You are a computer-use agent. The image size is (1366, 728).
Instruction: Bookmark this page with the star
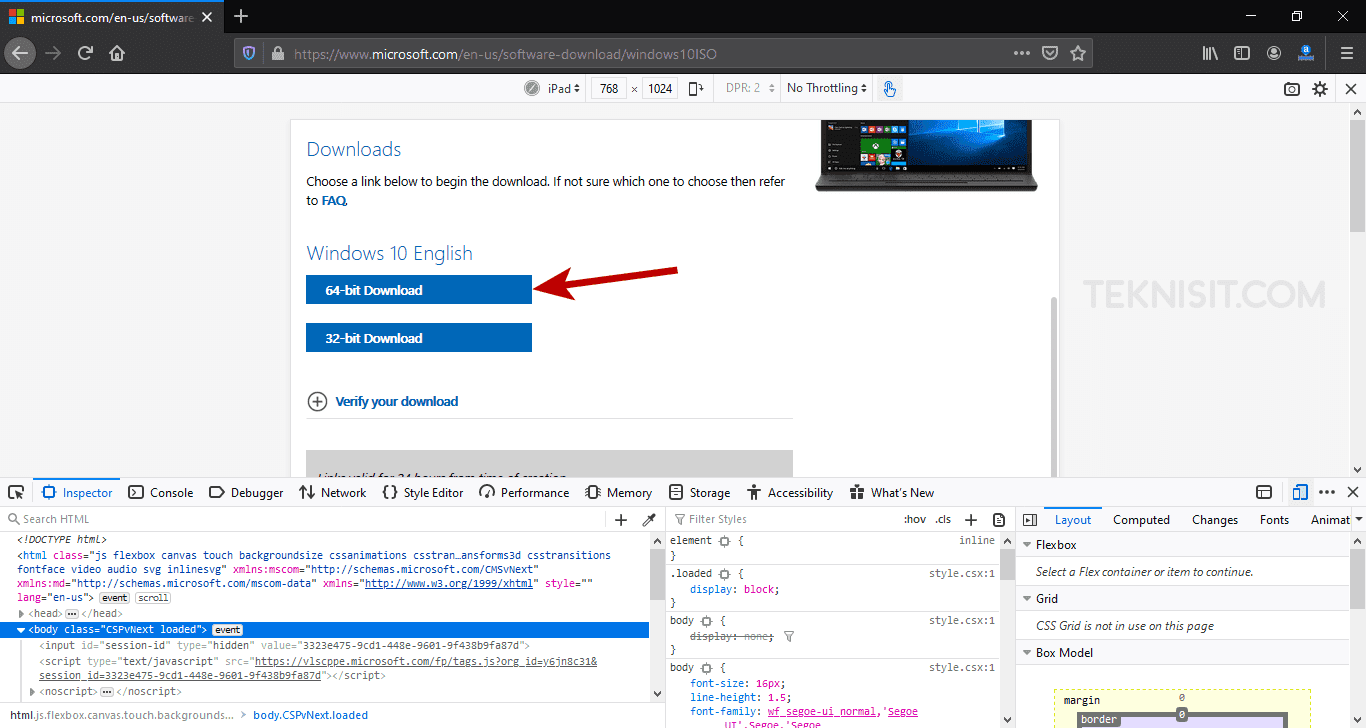click(1077, 53)
